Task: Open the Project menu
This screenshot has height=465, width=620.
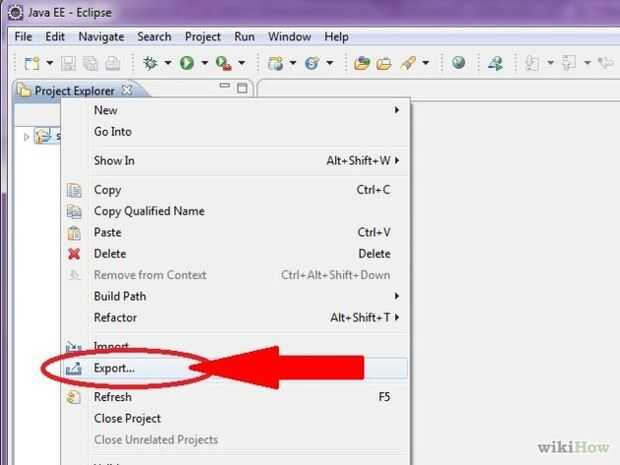Action: coord(202,37)
